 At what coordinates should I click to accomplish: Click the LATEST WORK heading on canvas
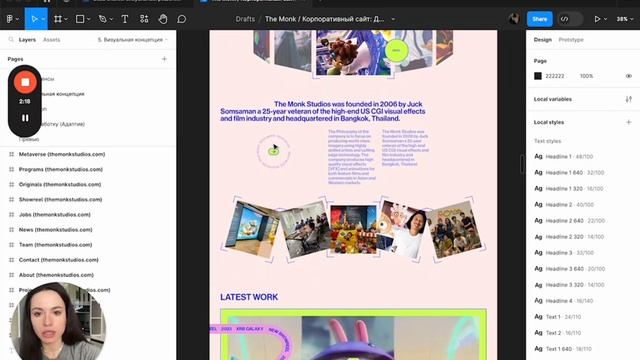(x=249, y=297)
